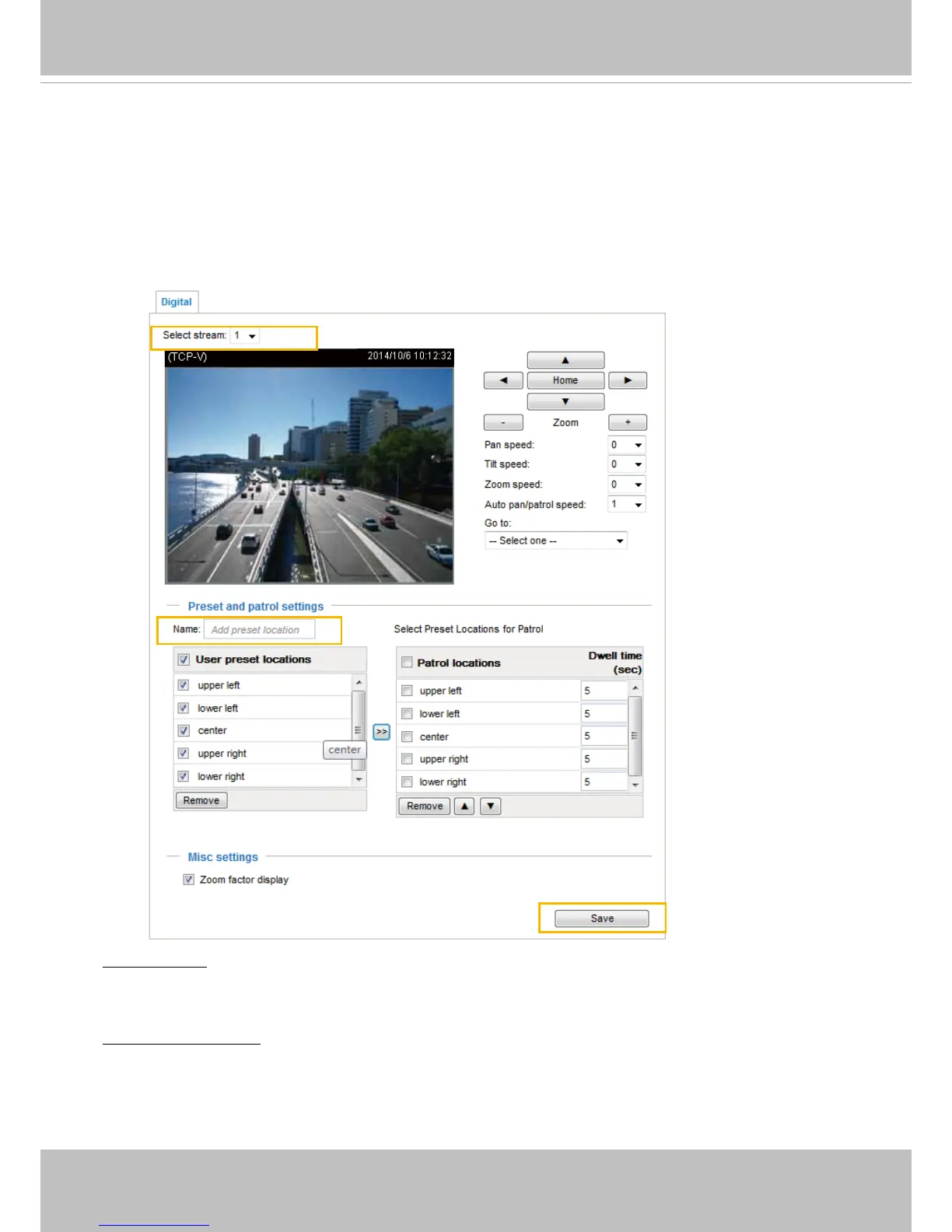Click the pan down arrow button
952x1232 pixels.
[565, 401]
